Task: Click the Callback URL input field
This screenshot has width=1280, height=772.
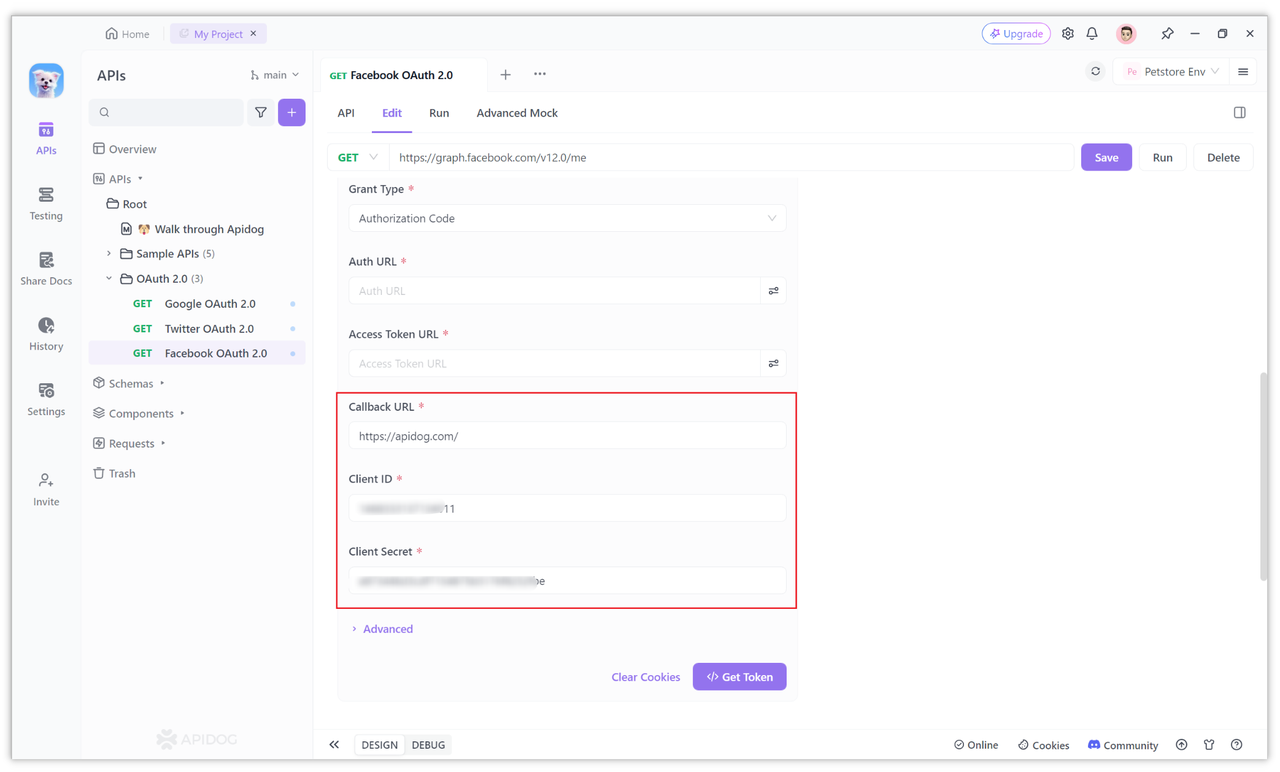Action: (567, 437)
